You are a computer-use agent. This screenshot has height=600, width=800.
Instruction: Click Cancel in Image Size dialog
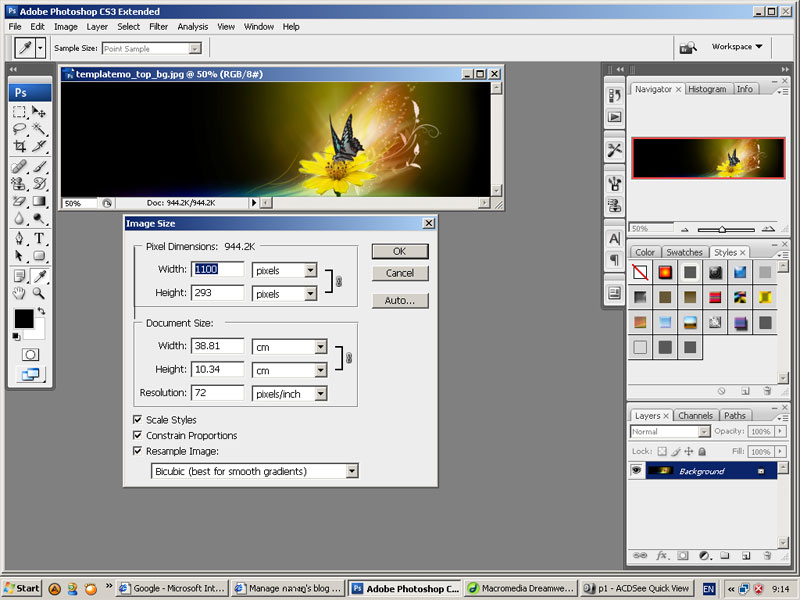(400, 273)
